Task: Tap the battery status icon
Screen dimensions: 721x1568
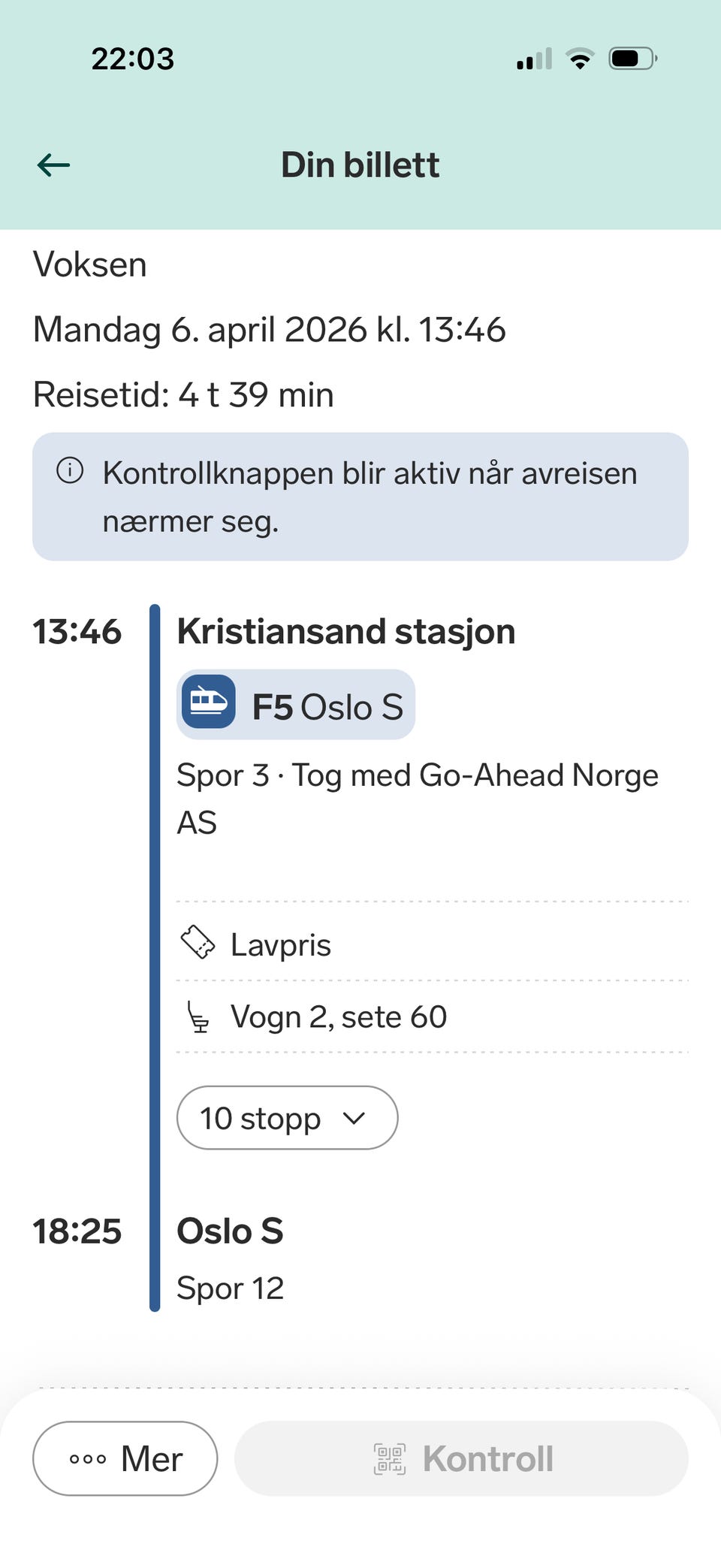Action: click(x=632, y=59)
